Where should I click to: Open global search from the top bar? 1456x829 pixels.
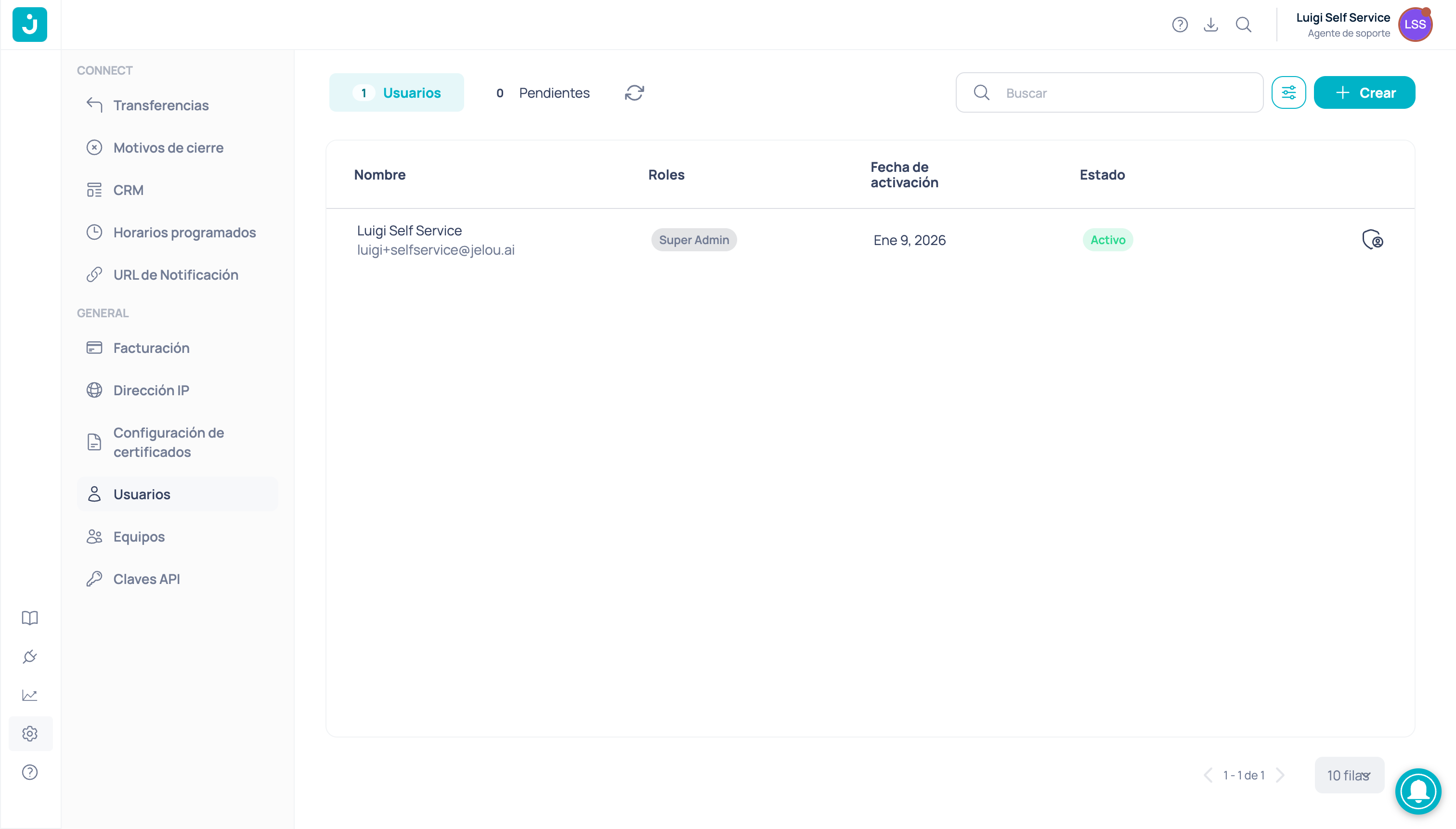coord(1244,25)
